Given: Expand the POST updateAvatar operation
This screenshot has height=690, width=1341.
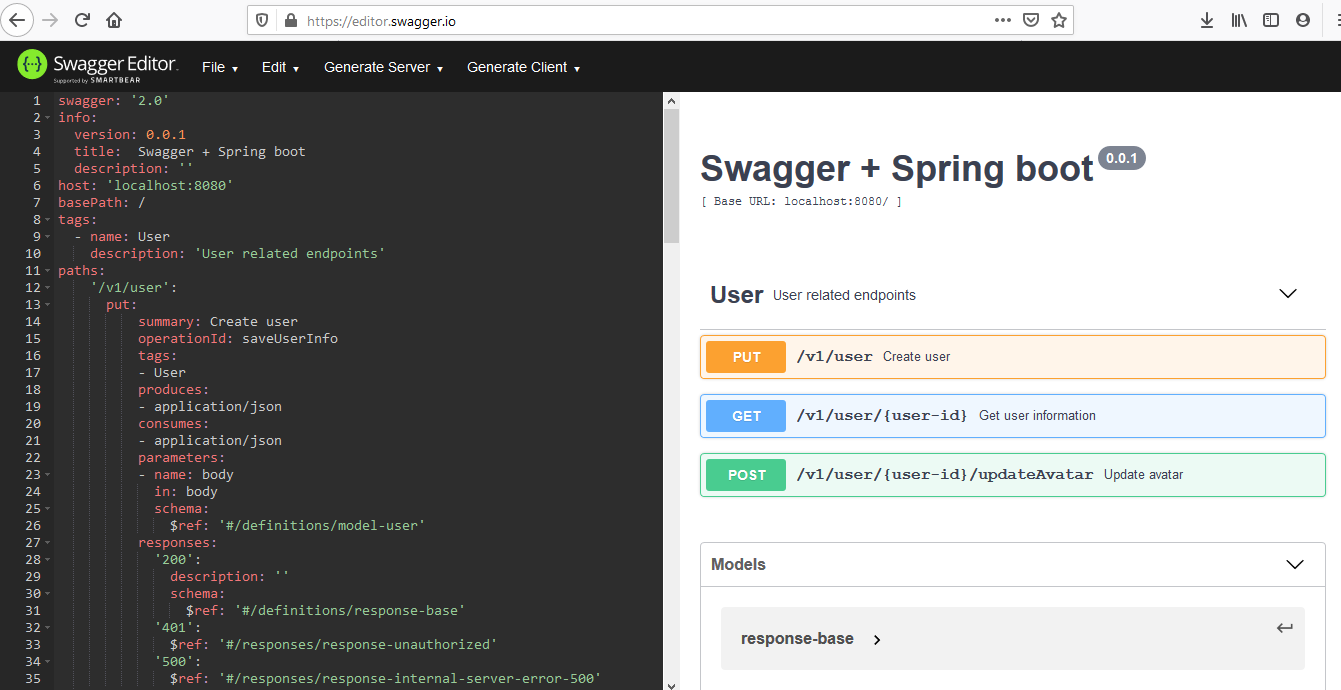Looking at the screenshot, I should 1012,475.
